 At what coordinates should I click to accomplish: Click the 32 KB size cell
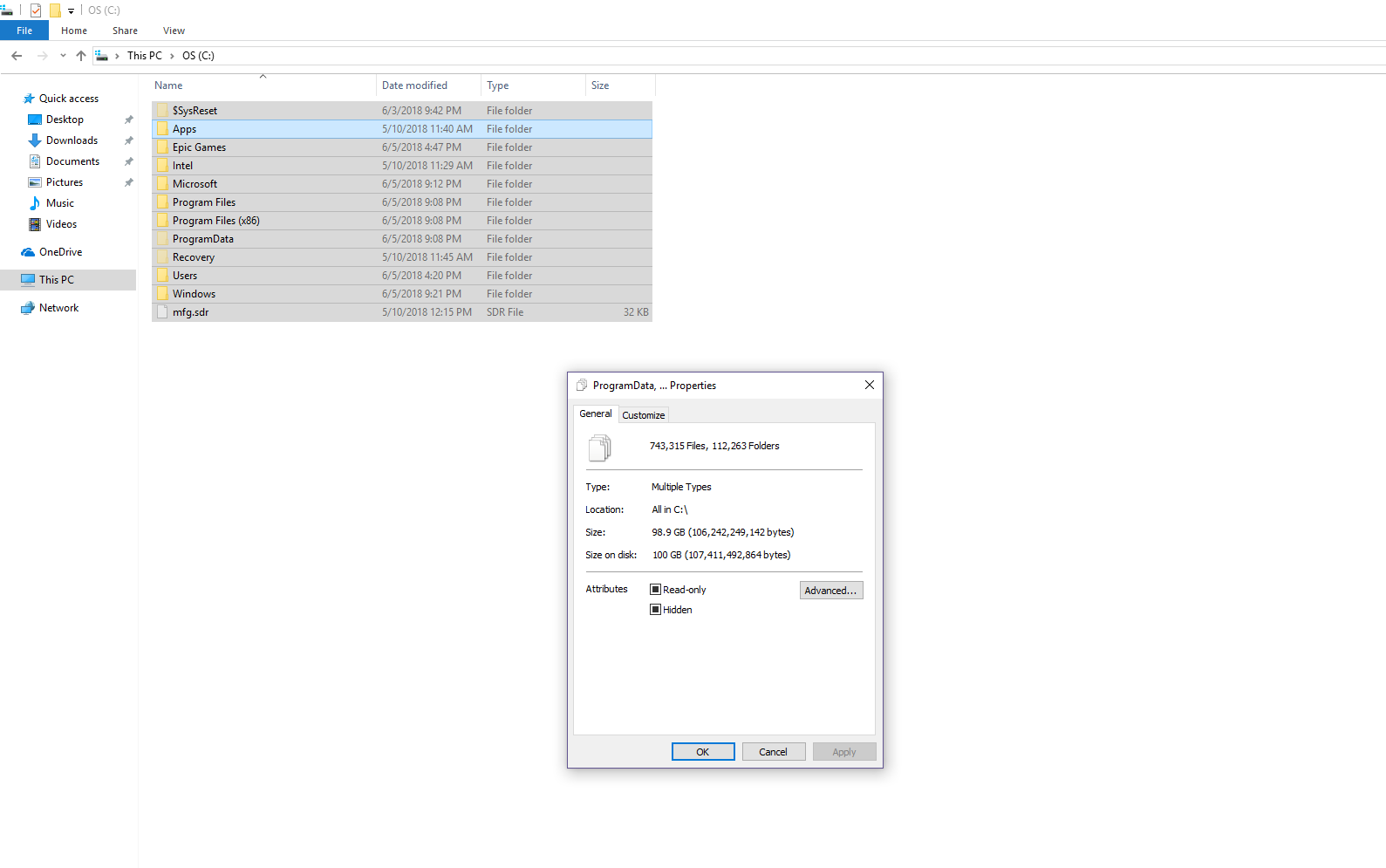(636, 312)
